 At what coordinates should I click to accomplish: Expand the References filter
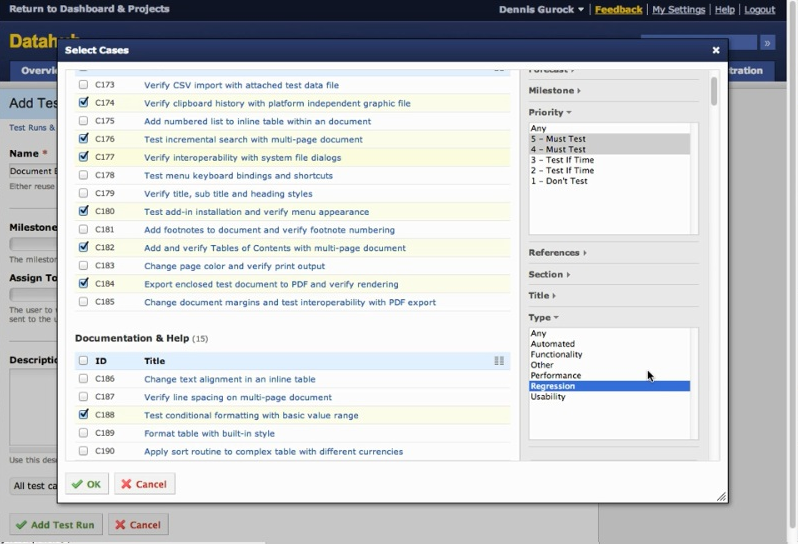557,252
